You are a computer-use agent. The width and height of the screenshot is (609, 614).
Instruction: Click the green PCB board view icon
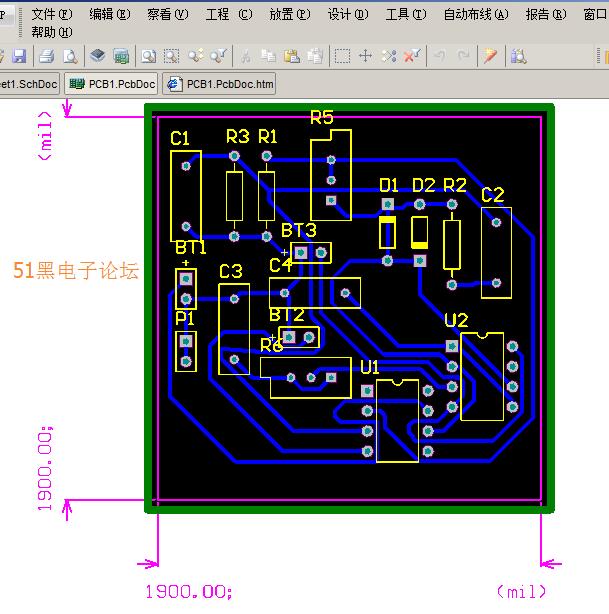tap(121, 56)
